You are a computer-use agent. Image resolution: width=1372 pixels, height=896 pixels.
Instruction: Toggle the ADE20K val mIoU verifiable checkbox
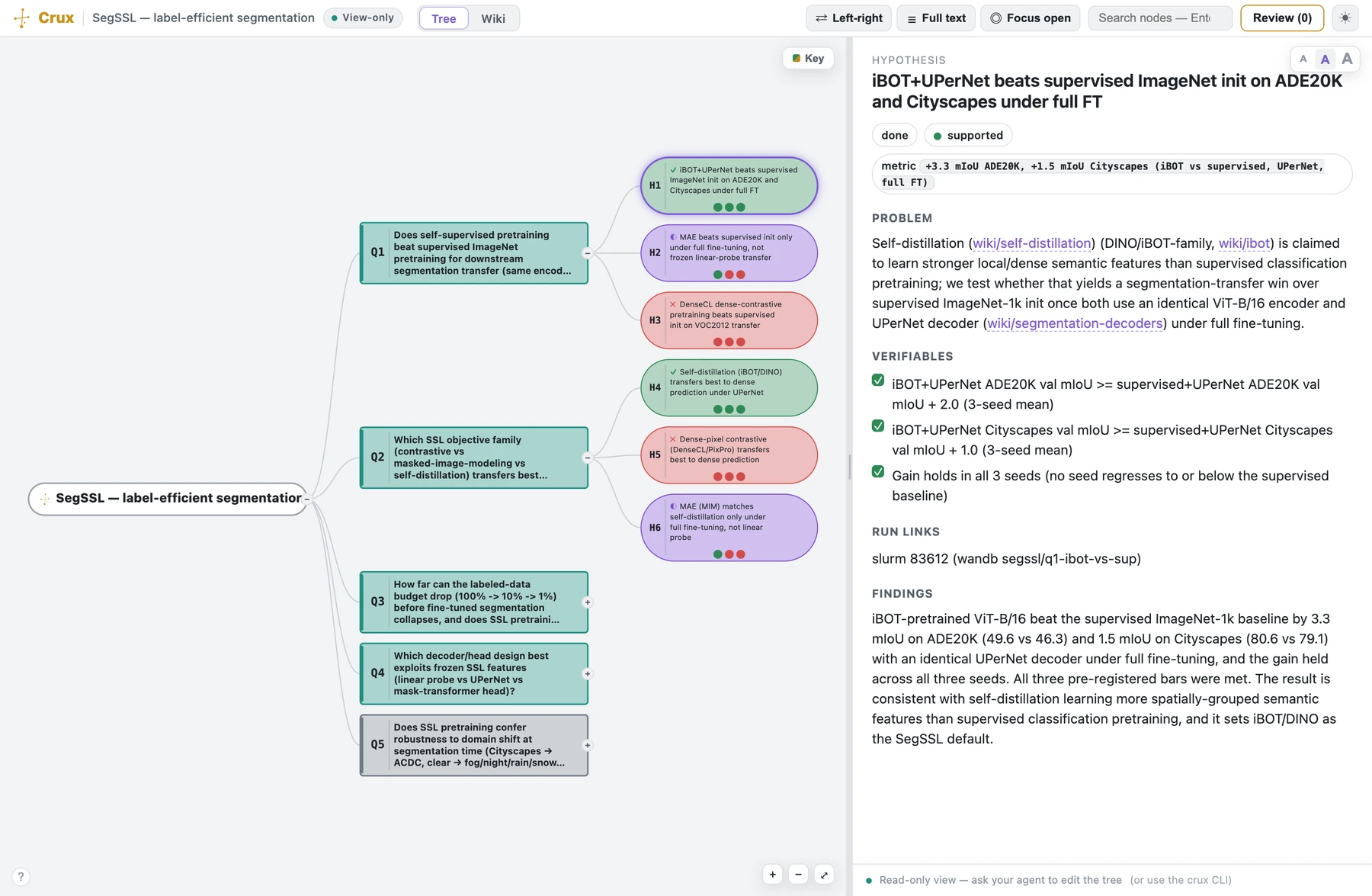[878, 381]
